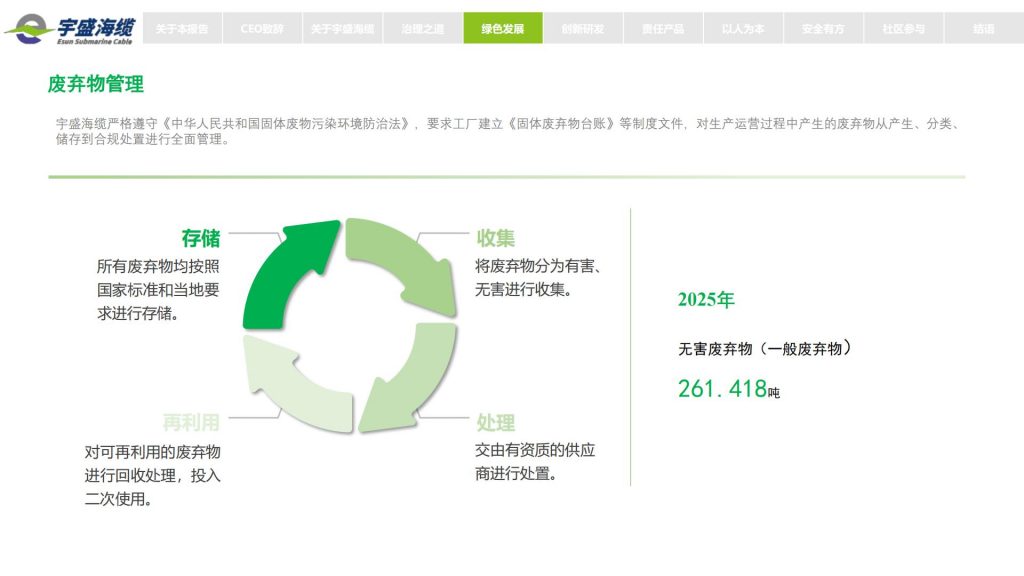Jump to the 结语 tab
This screenshot has height=576, width=1024.
(983, 29)
